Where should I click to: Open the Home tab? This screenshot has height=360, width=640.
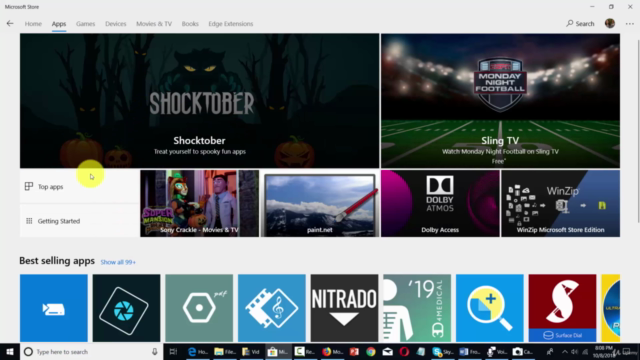coord(33,24)
